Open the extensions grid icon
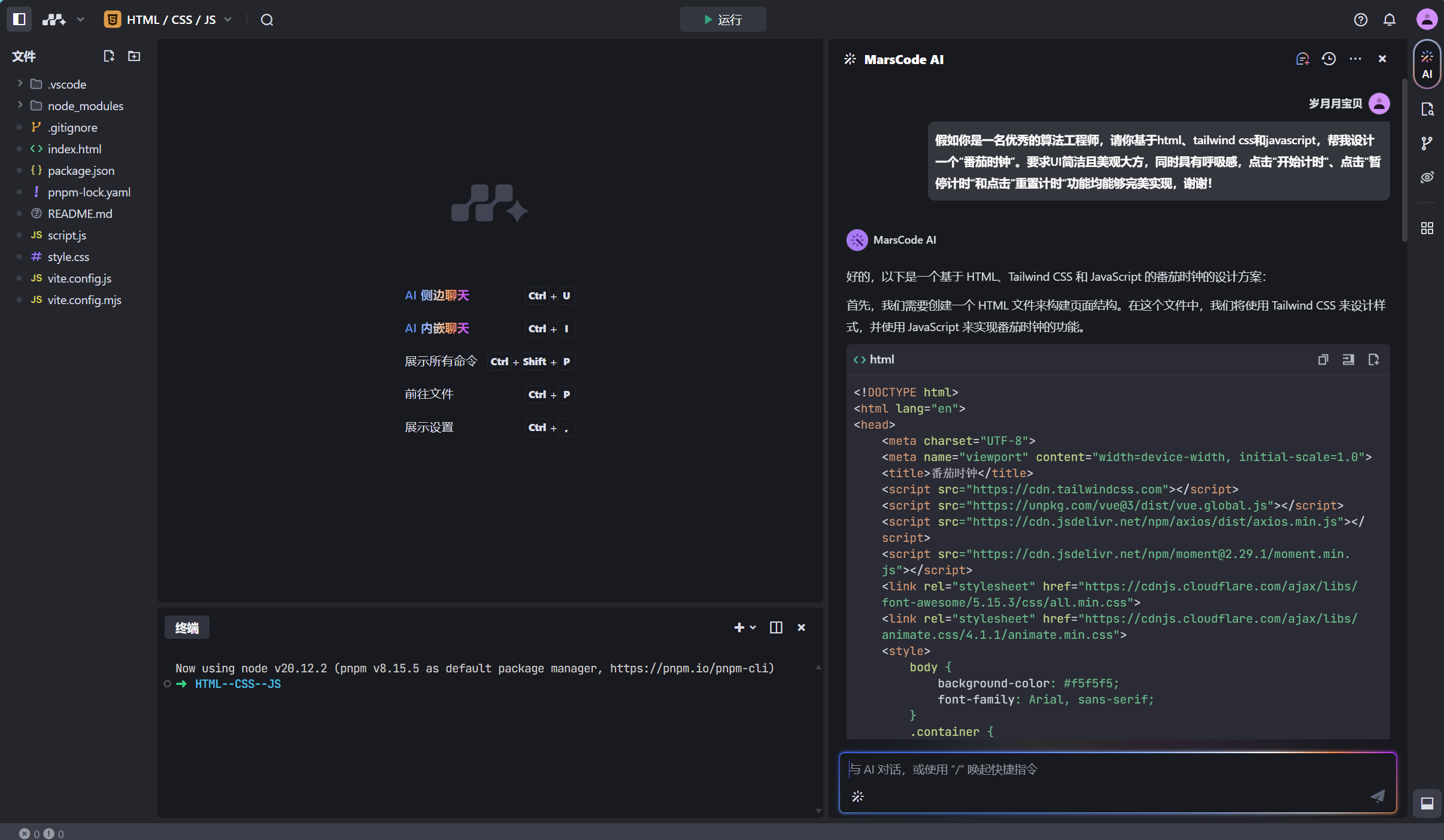Viewport: 1444px width, 840px height. 1427,228
